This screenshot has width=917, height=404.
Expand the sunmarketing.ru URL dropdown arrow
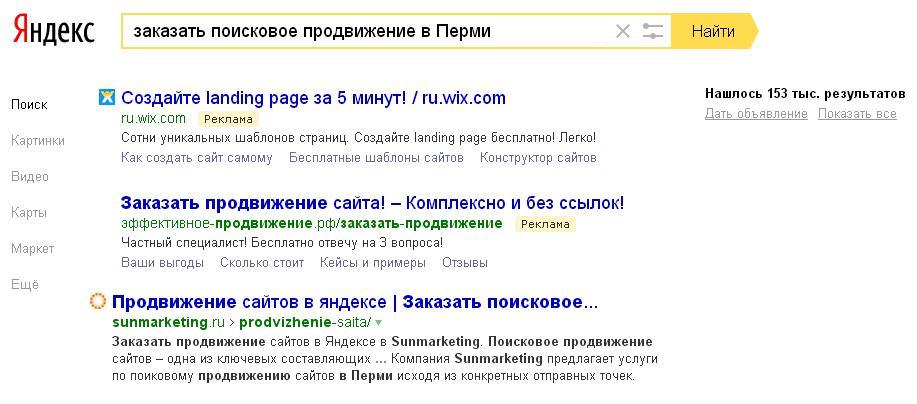click(x=379, y=322)
